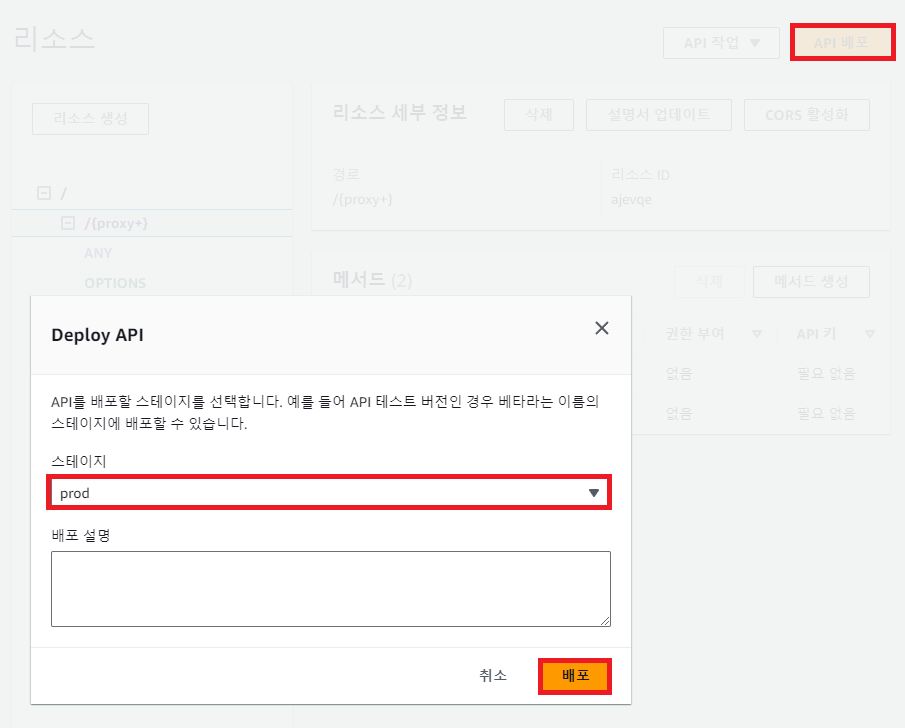
Task: Select the /{proxy+} tree row label
Action: click(x=116, y=223)
